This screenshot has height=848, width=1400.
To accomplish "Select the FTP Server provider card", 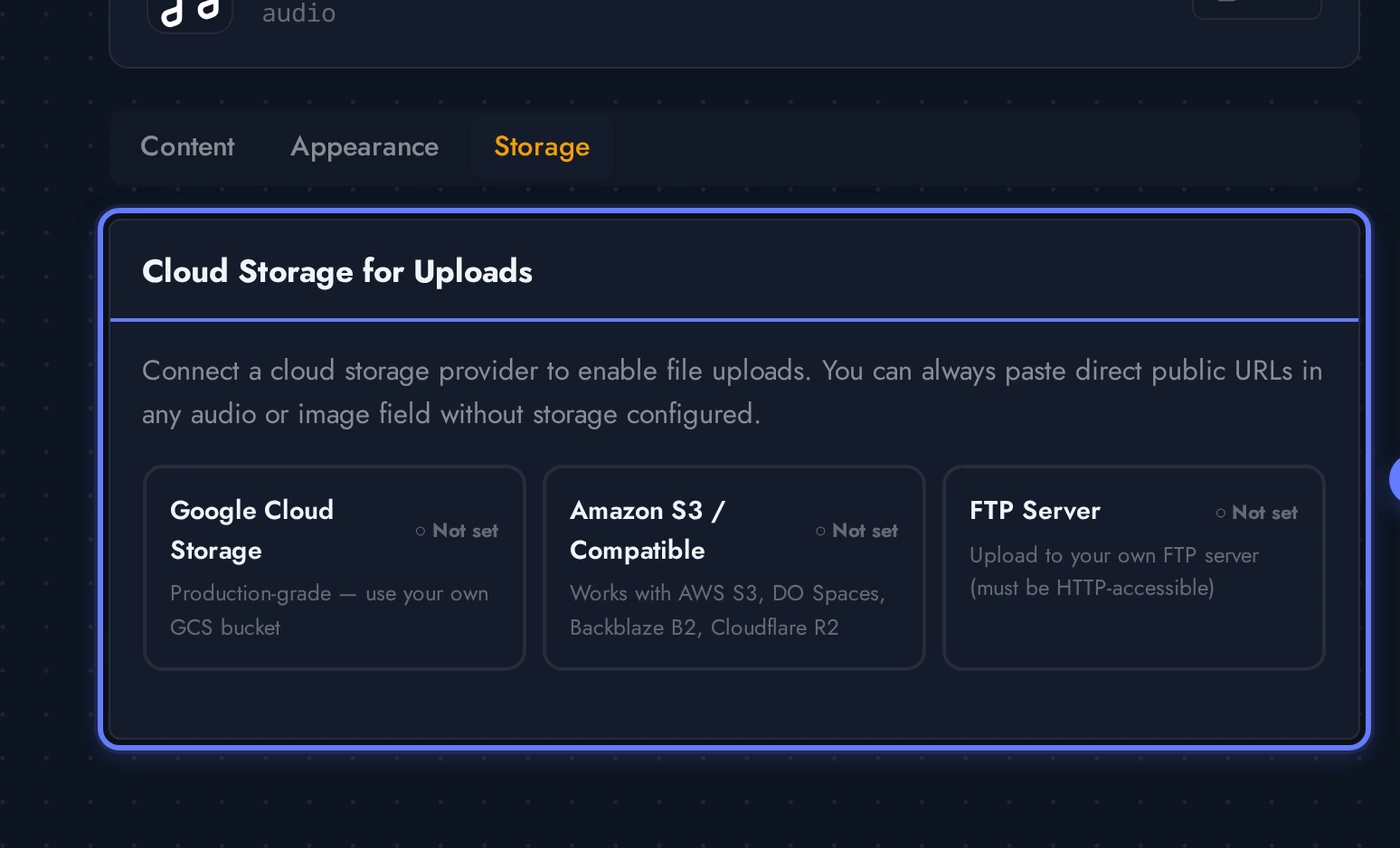I will [1132, 567].
